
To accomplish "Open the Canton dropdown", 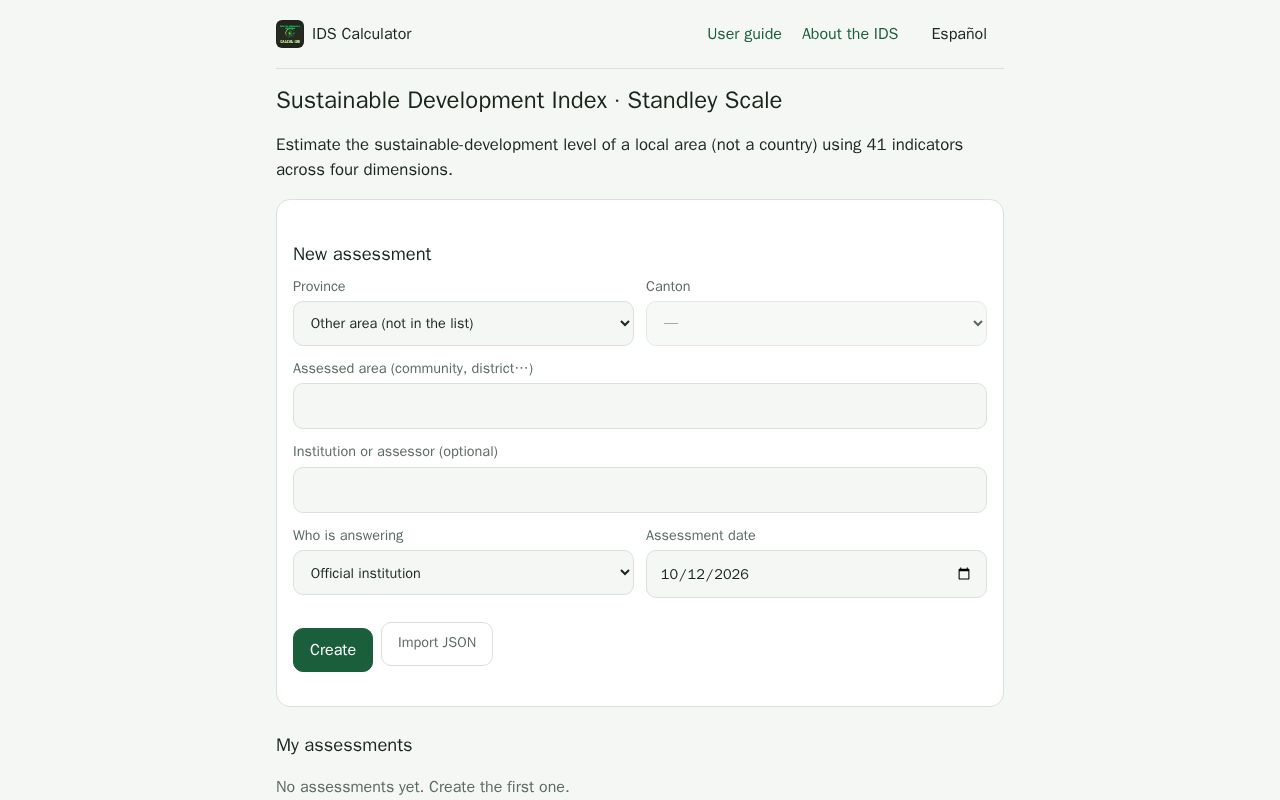I will 816,323.
